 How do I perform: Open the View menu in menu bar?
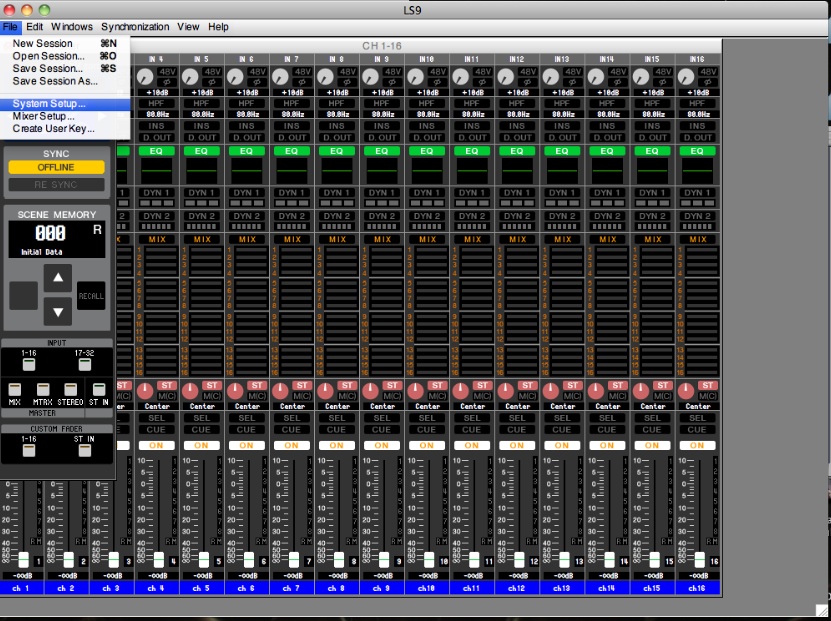click(188, 27)
